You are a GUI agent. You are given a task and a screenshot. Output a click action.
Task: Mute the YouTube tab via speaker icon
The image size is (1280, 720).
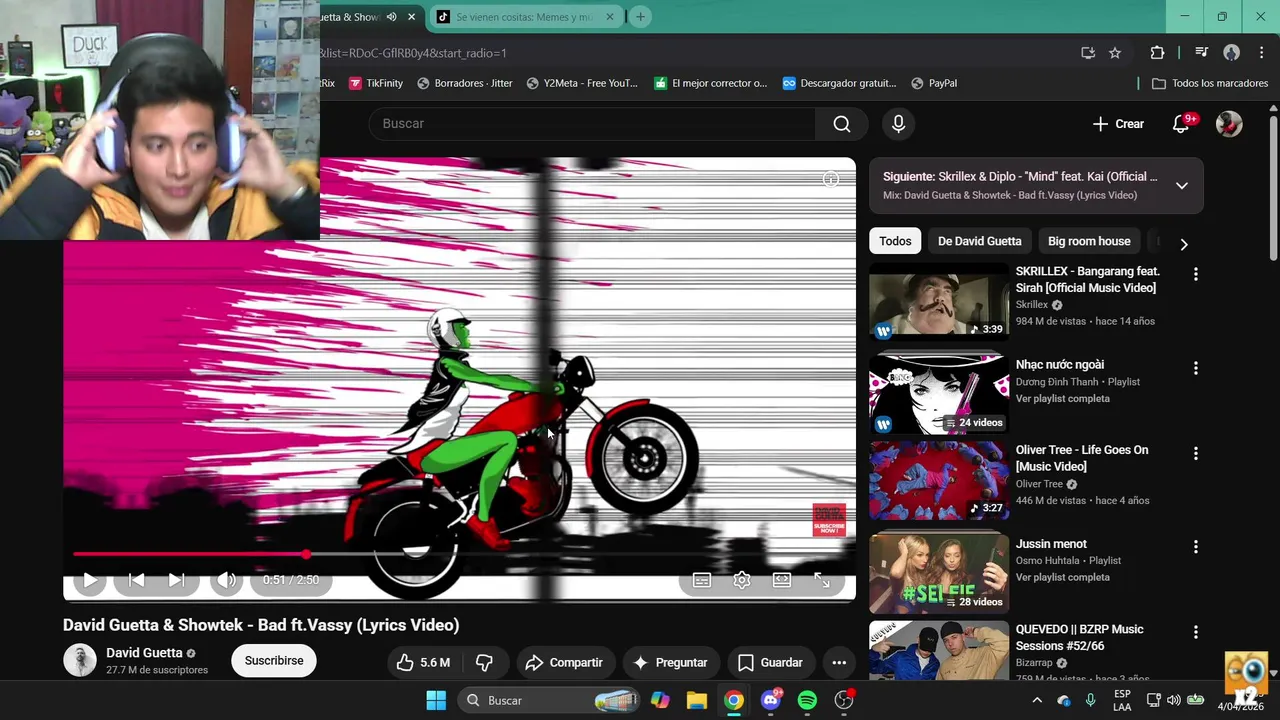pos(391,17)
